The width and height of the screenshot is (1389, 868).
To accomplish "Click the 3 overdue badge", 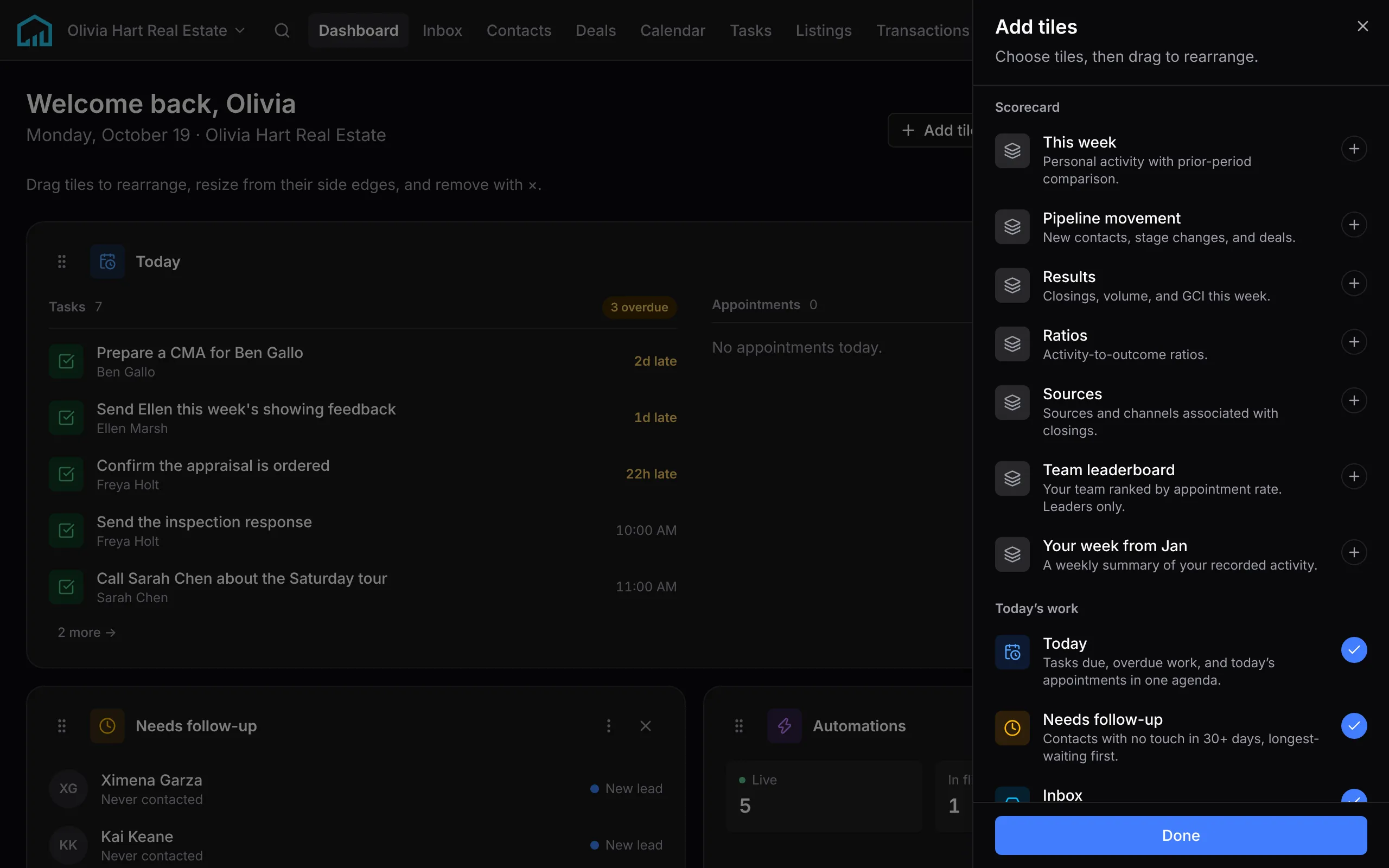I will pyautogui.click(x=639, y=307).
